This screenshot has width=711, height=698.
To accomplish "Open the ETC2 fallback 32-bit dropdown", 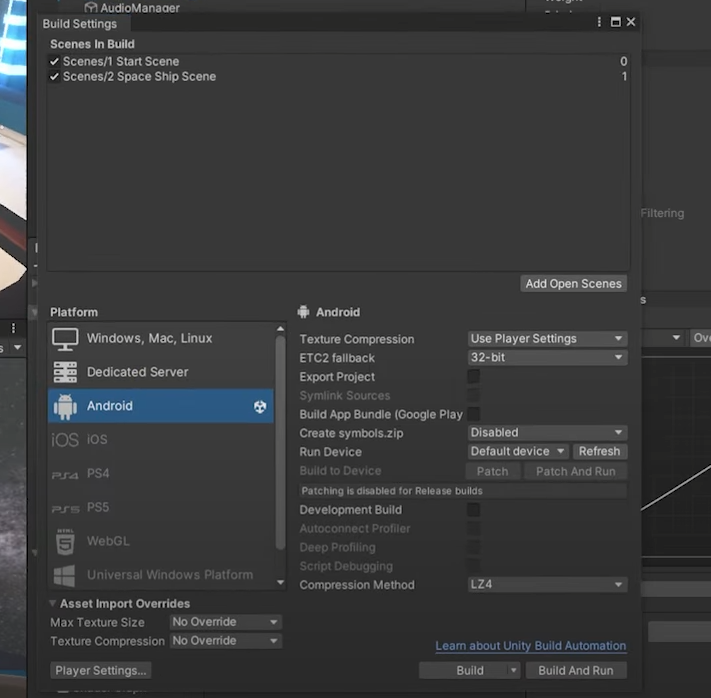I will coord(547,357).
